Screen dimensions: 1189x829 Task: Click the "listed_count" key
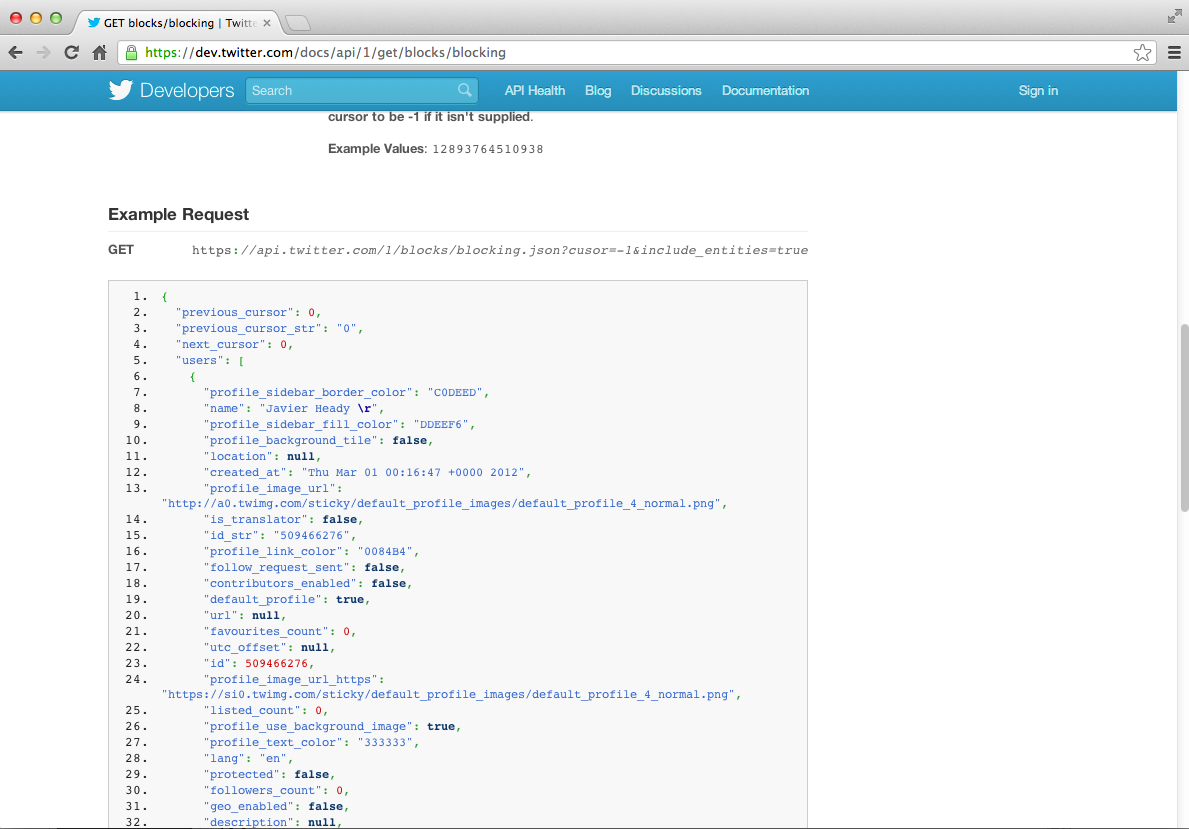252,710
